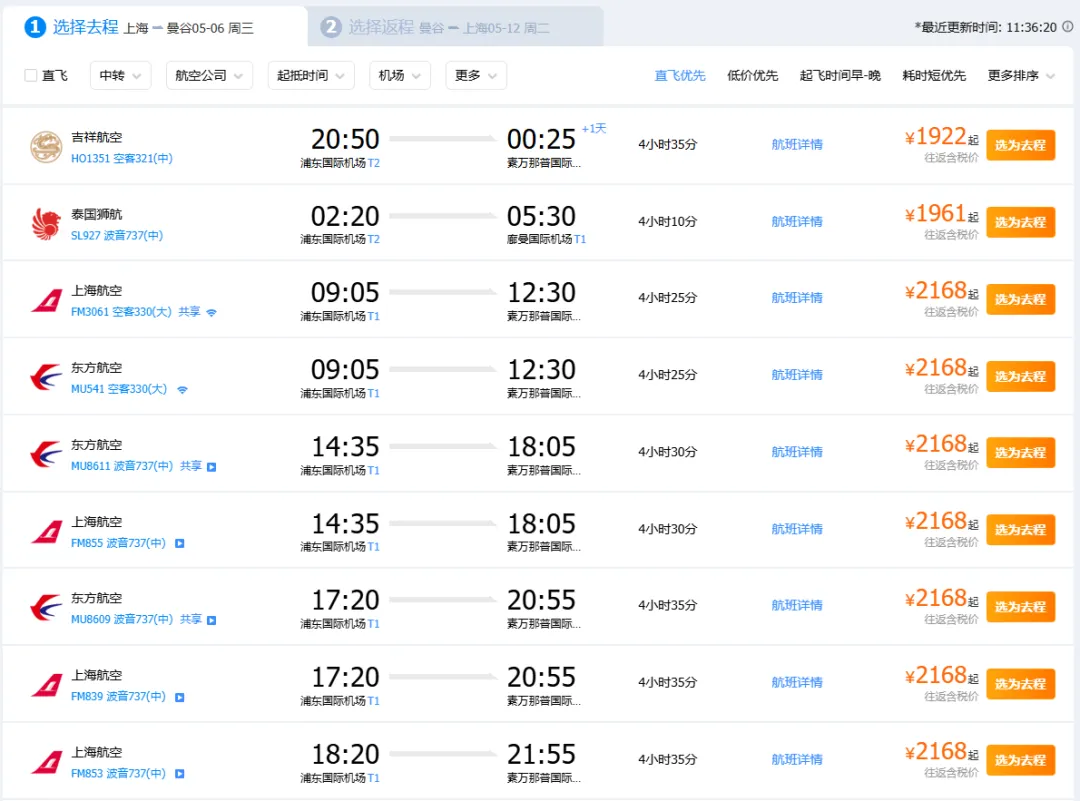Tick the 直飞 direct-flight checkbox
Screen dimensions: 1080x801
[30, 76]
